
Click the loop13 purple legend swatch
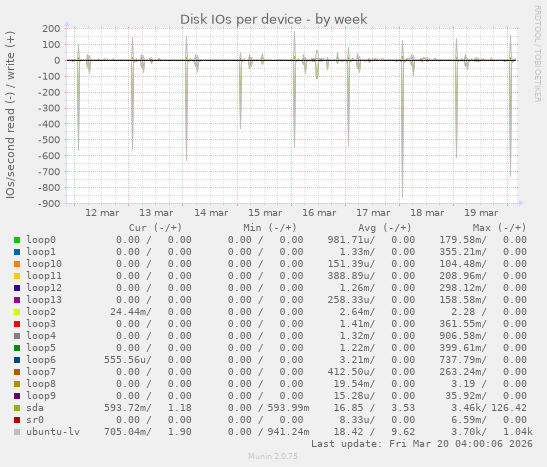click(17, 300)
